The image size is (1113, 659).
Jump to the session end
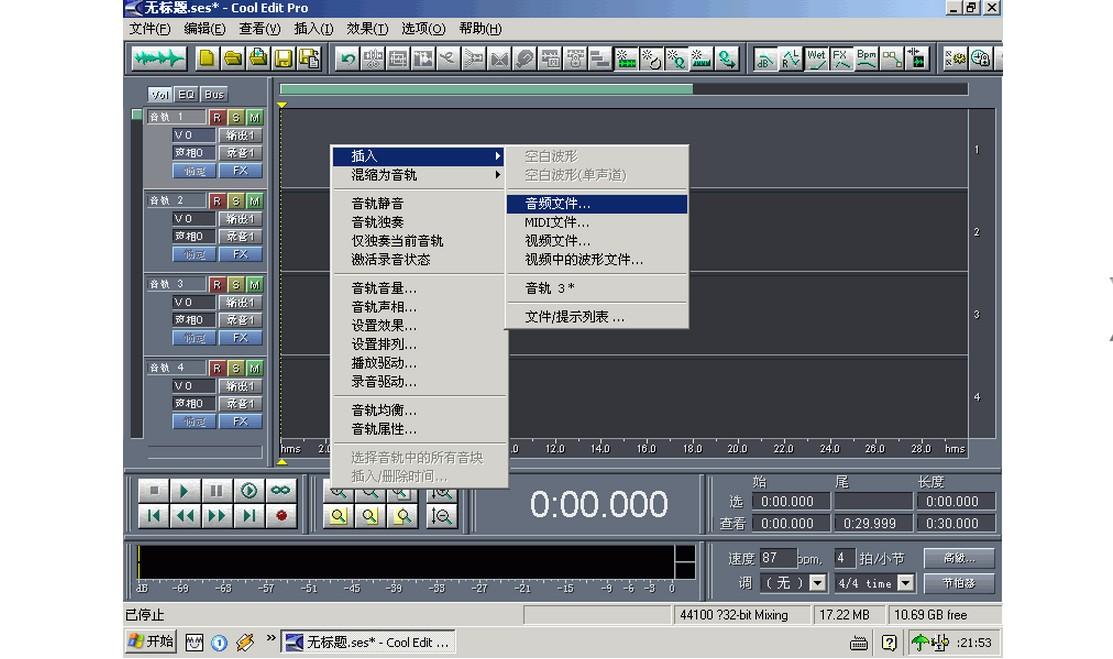(x=248, y=516)
